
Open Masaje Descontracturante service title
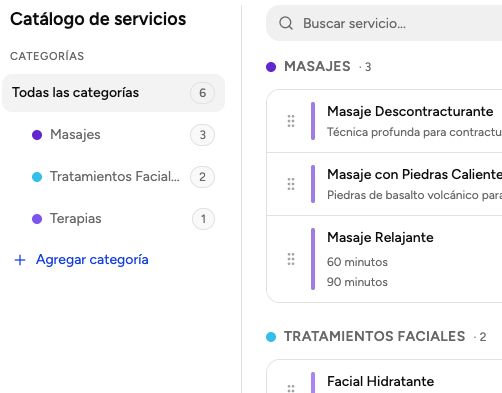tap(410, 111)
